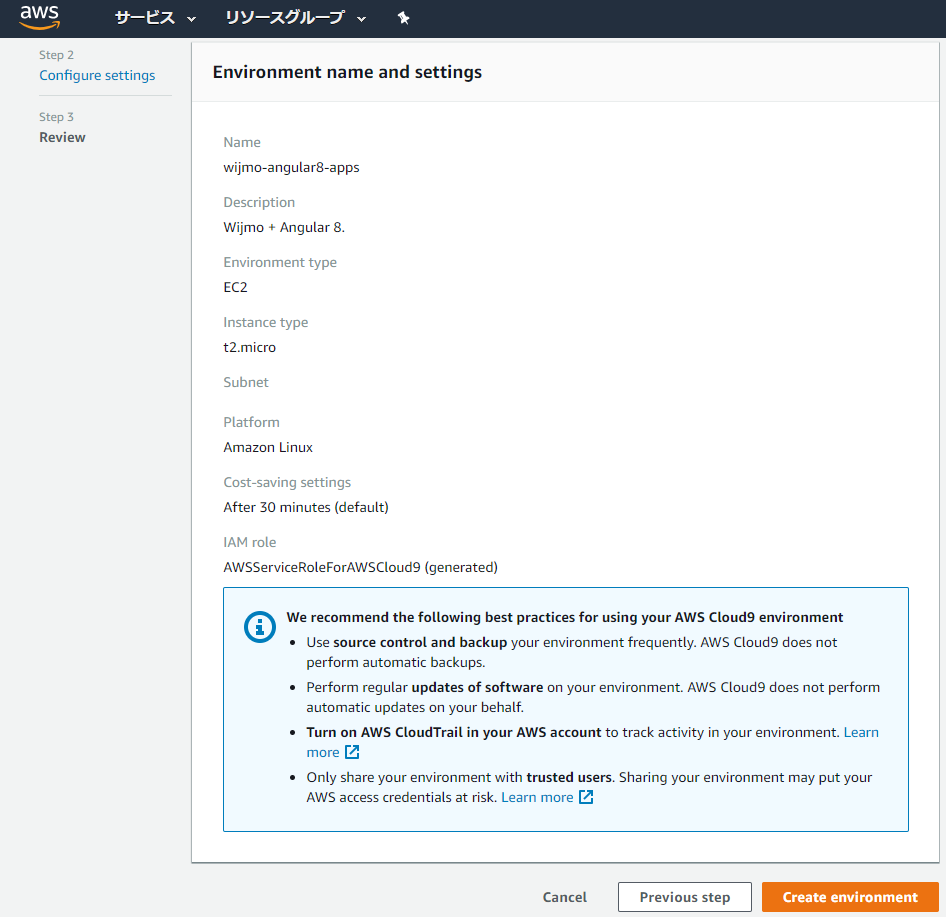Cancel the environment creation
946x917 pixels.
pyautogui.click(x=565, y=897)
